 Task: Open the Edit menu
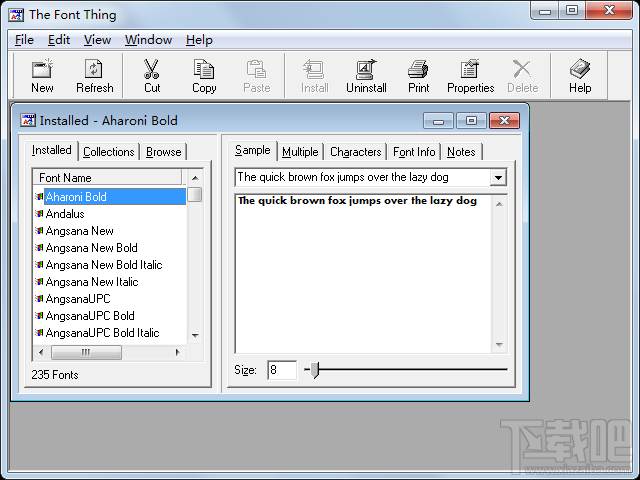59,40
